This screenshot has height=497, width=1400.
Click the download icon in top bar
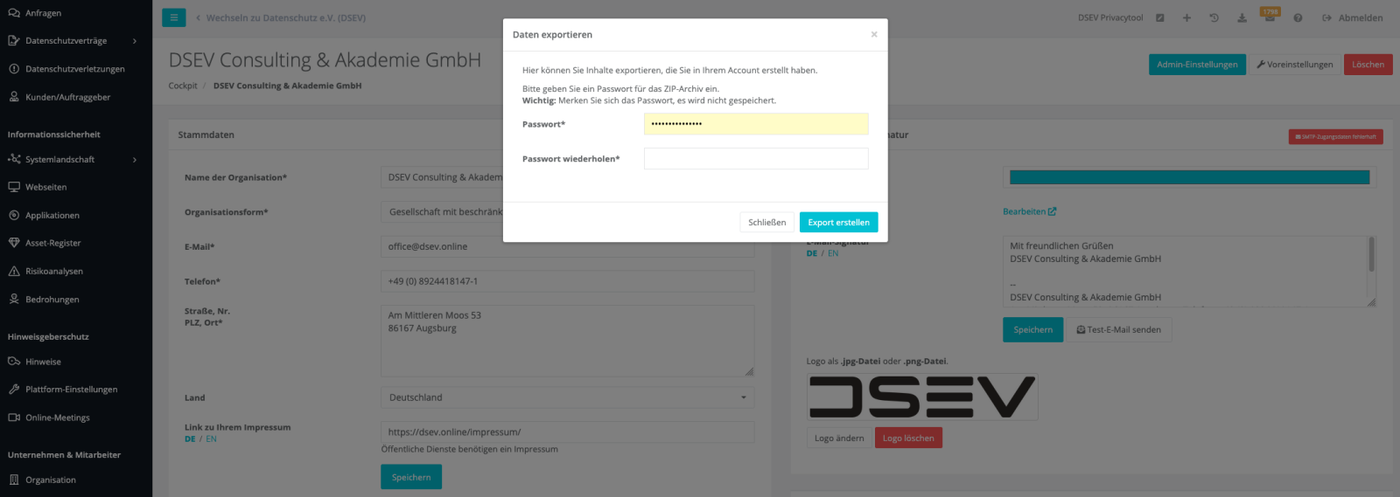coord(1242,18)
